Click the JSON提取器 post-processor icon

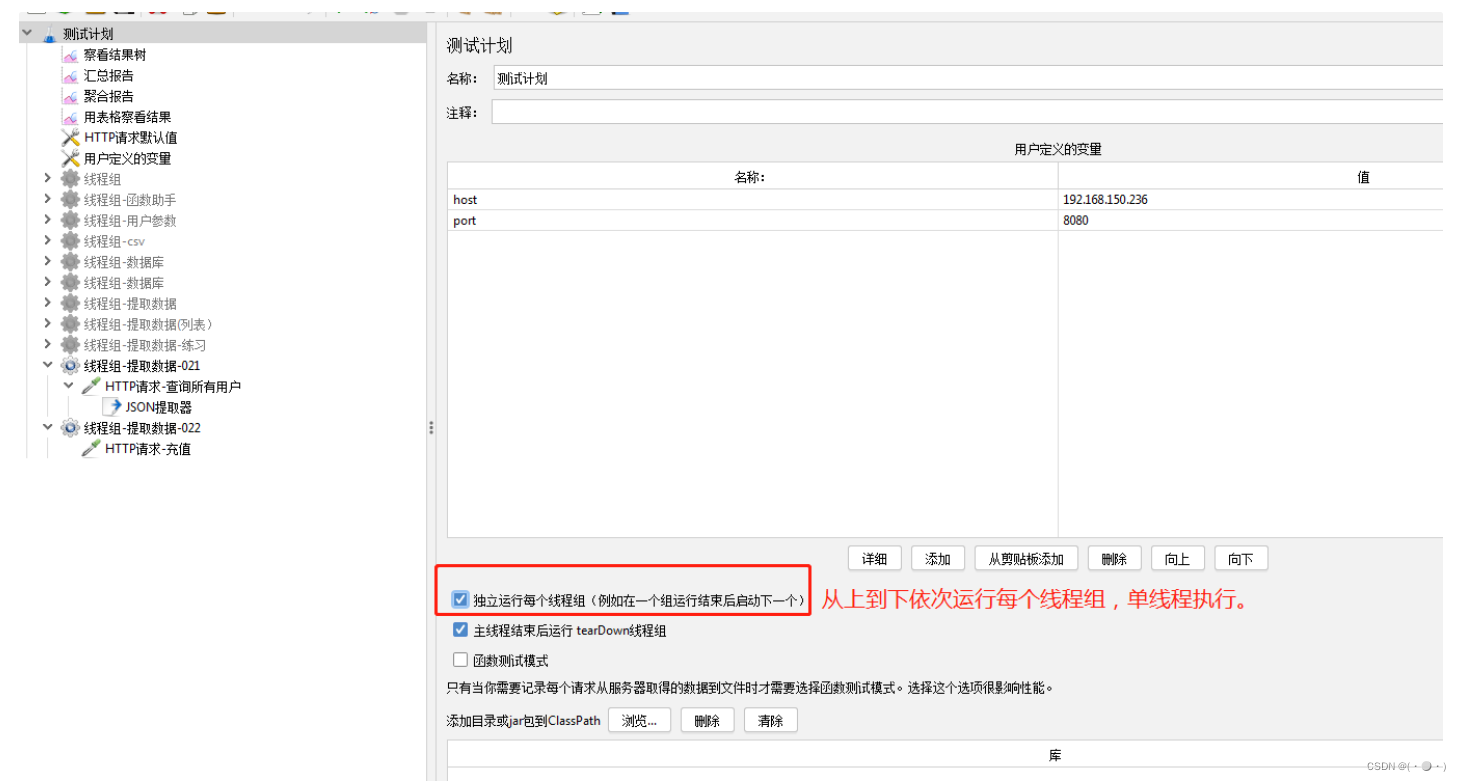112,407
